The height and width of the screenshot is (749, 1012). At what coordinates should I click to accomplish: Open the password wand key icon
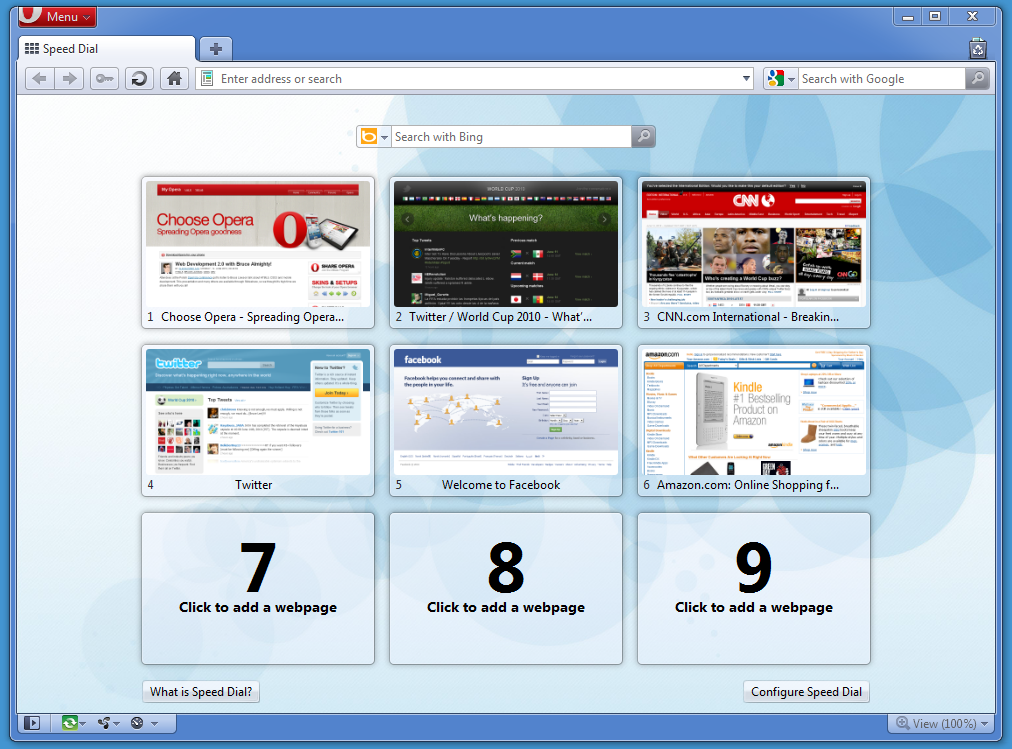104,78
